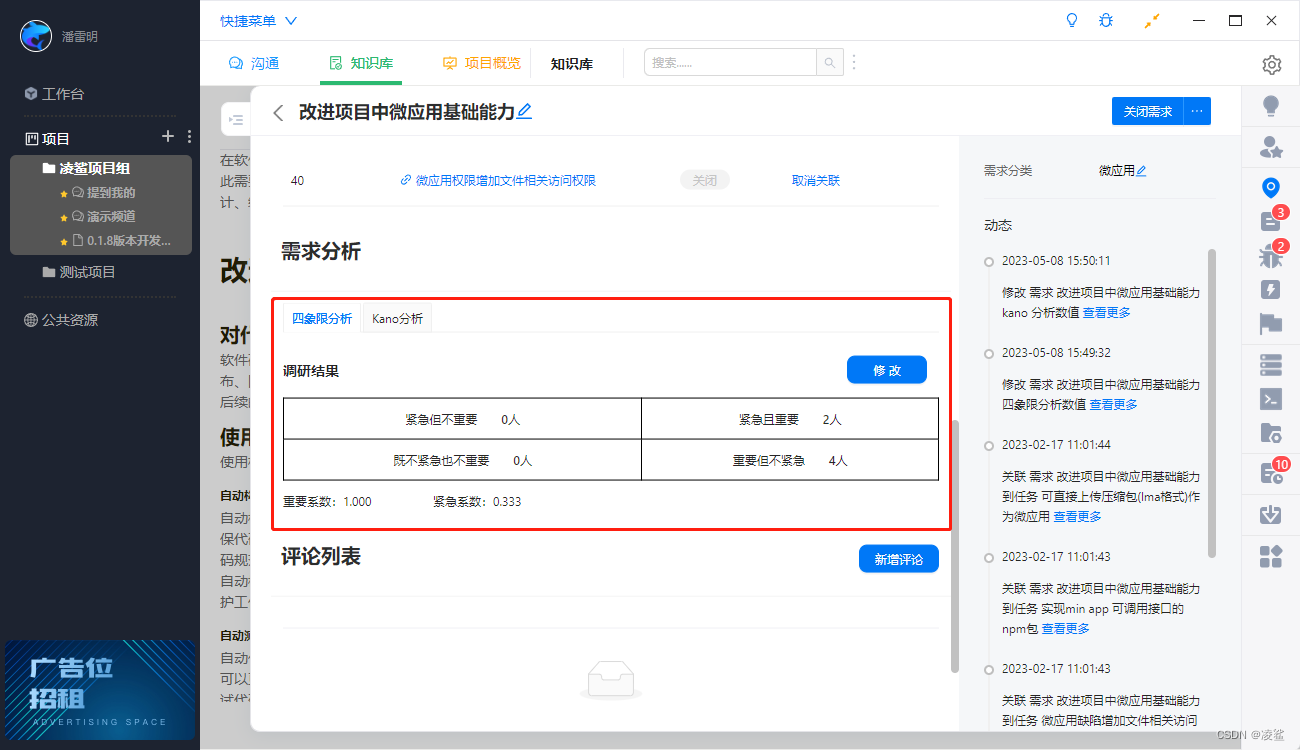This screenshot has width=1300, height=750.
Task: Open the terminal prompt icon in sidebar
Action: tap(1271, 399)
